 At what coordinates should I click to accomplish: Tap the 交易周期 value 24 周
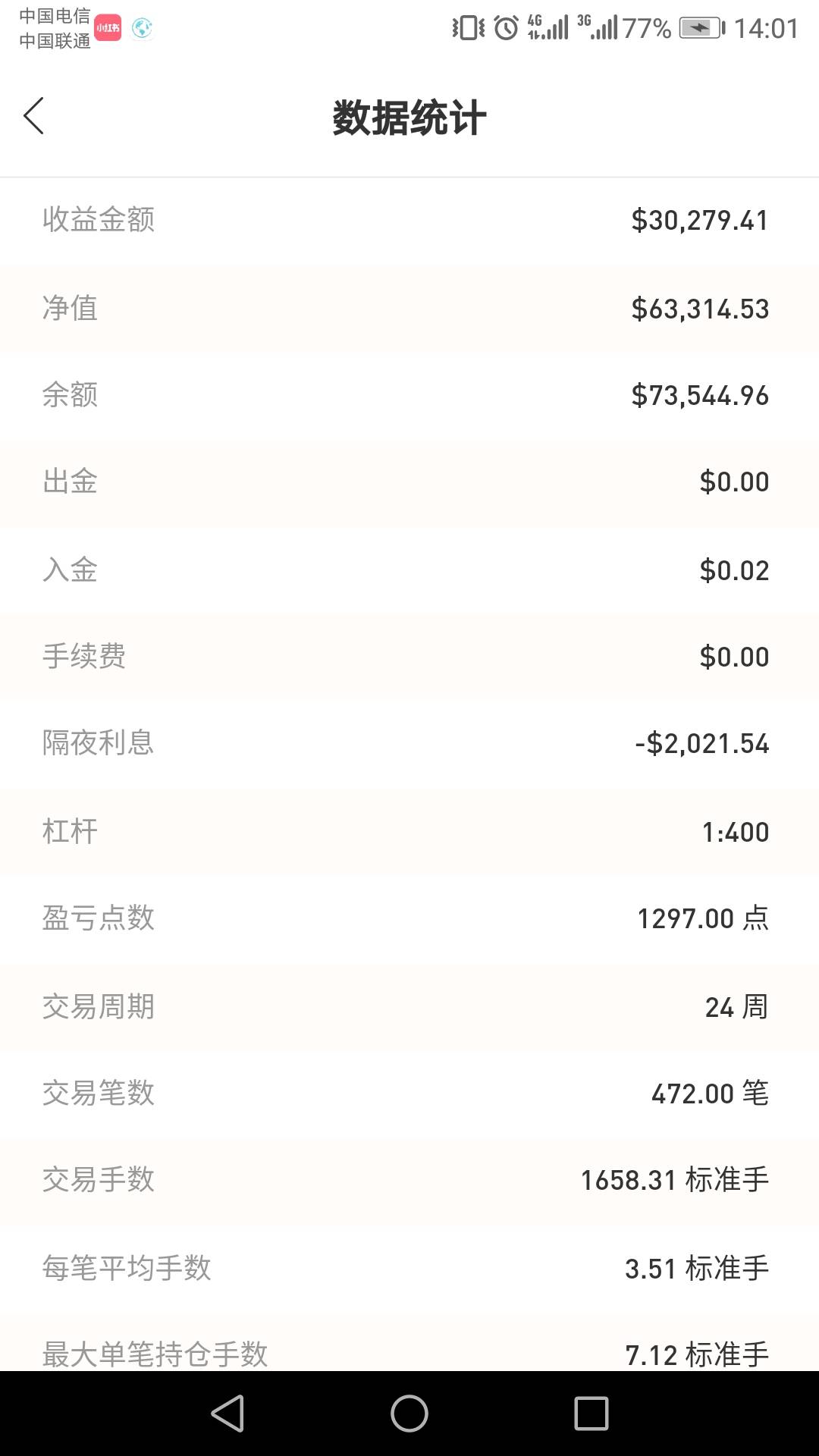pyautogui.click(x=736, y=1007)
